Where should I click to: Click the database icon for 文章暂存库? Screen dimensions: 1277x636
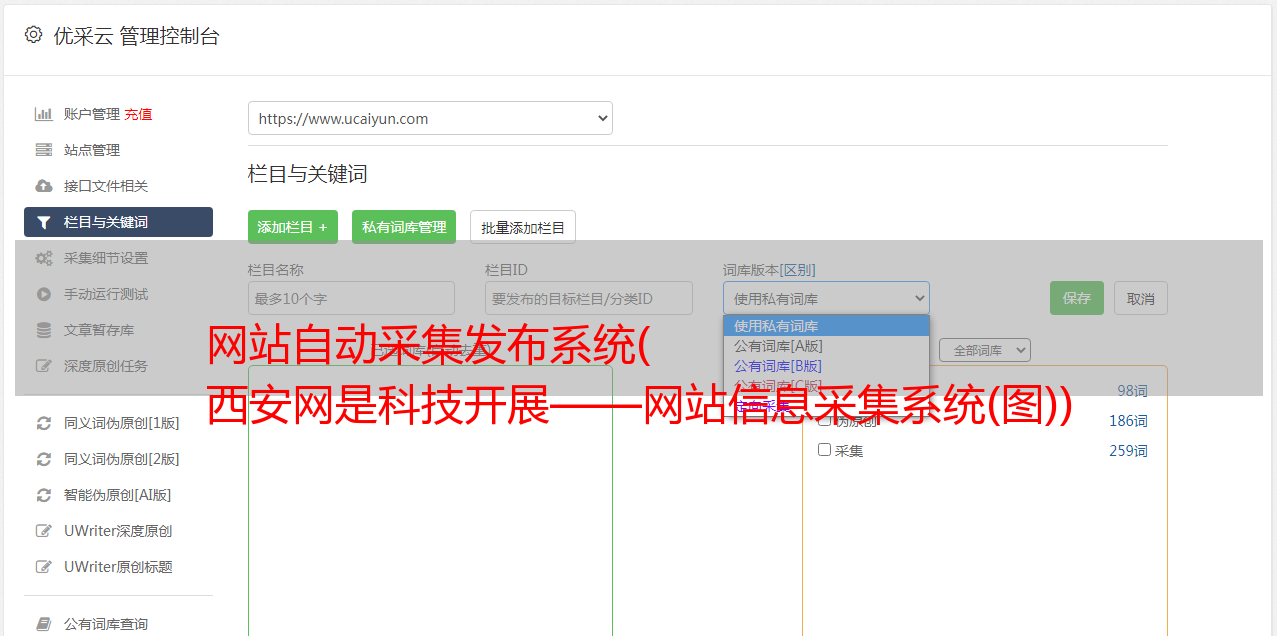pyautogui.click(x=44, y=330)
